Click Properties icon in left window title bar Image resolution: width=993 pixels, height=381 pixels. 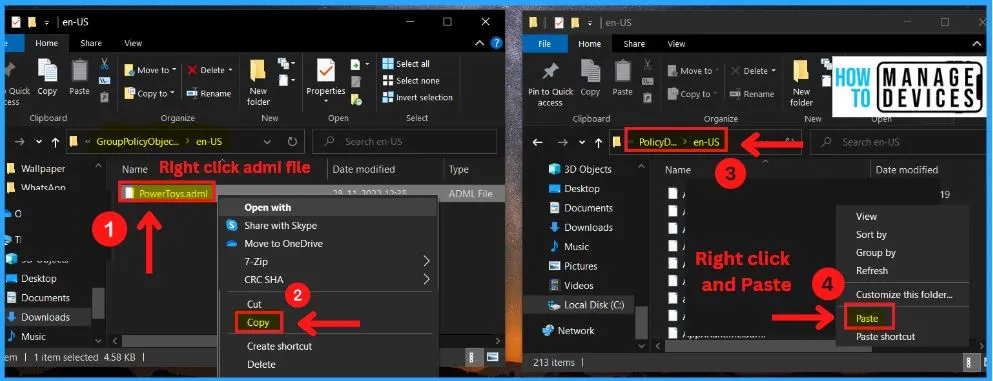click(15, 22)
